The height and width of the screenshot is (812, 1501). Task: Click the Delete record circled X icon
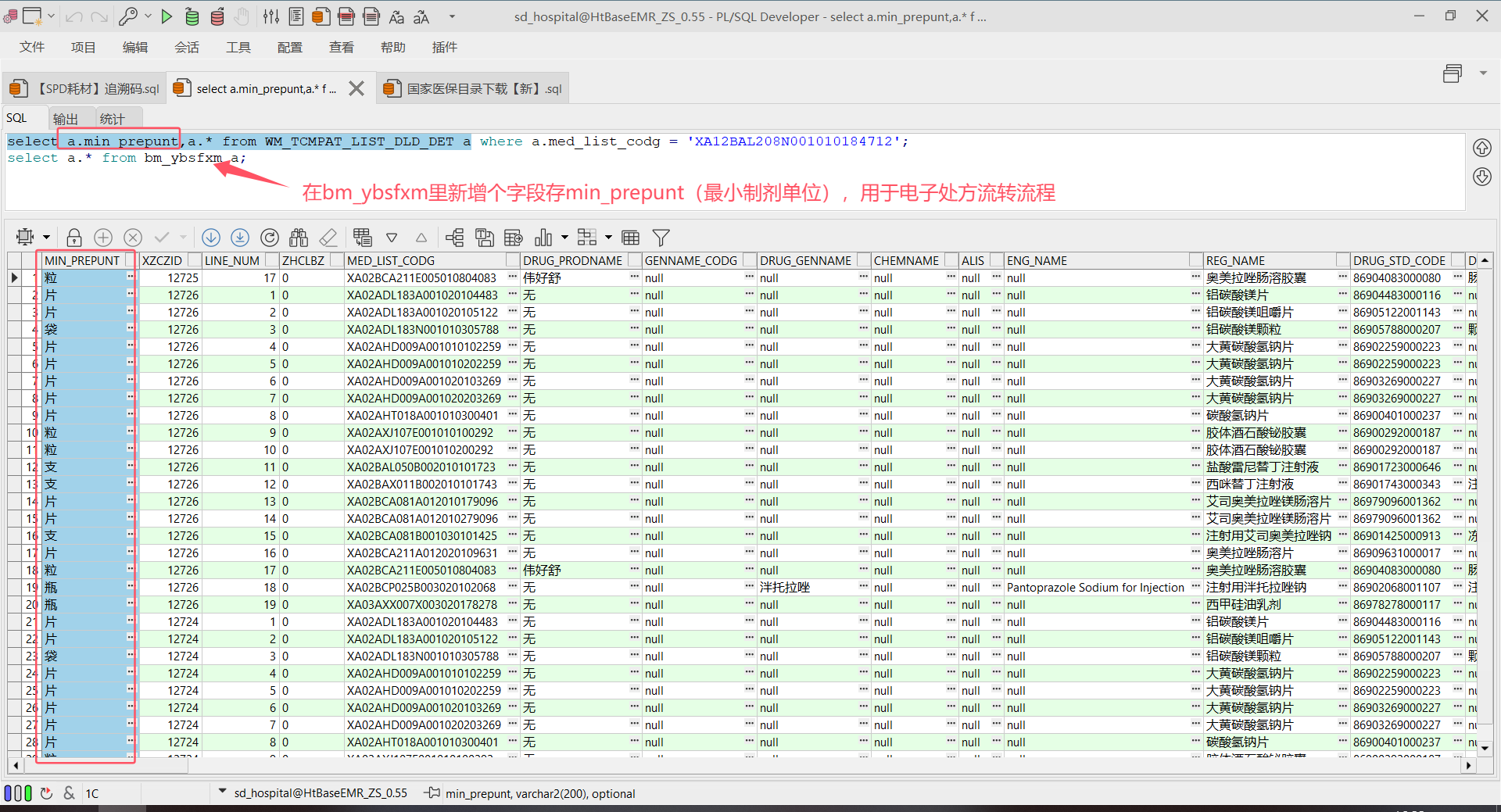[x=133, y=238]
